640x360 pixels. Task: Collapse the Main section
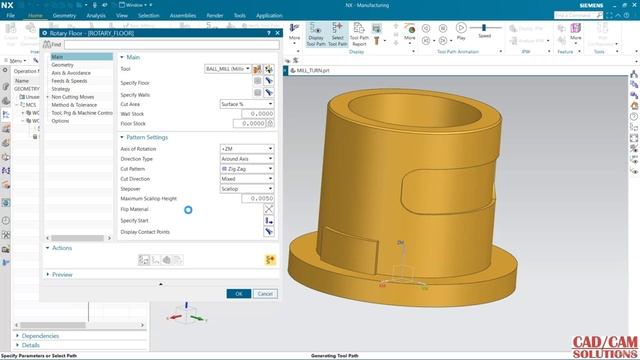click(122, 57)
